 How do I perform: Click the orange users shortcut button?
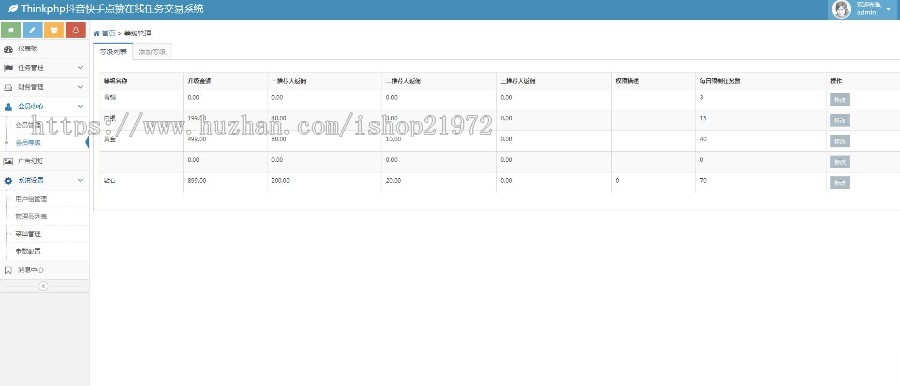tap(54, 30)
